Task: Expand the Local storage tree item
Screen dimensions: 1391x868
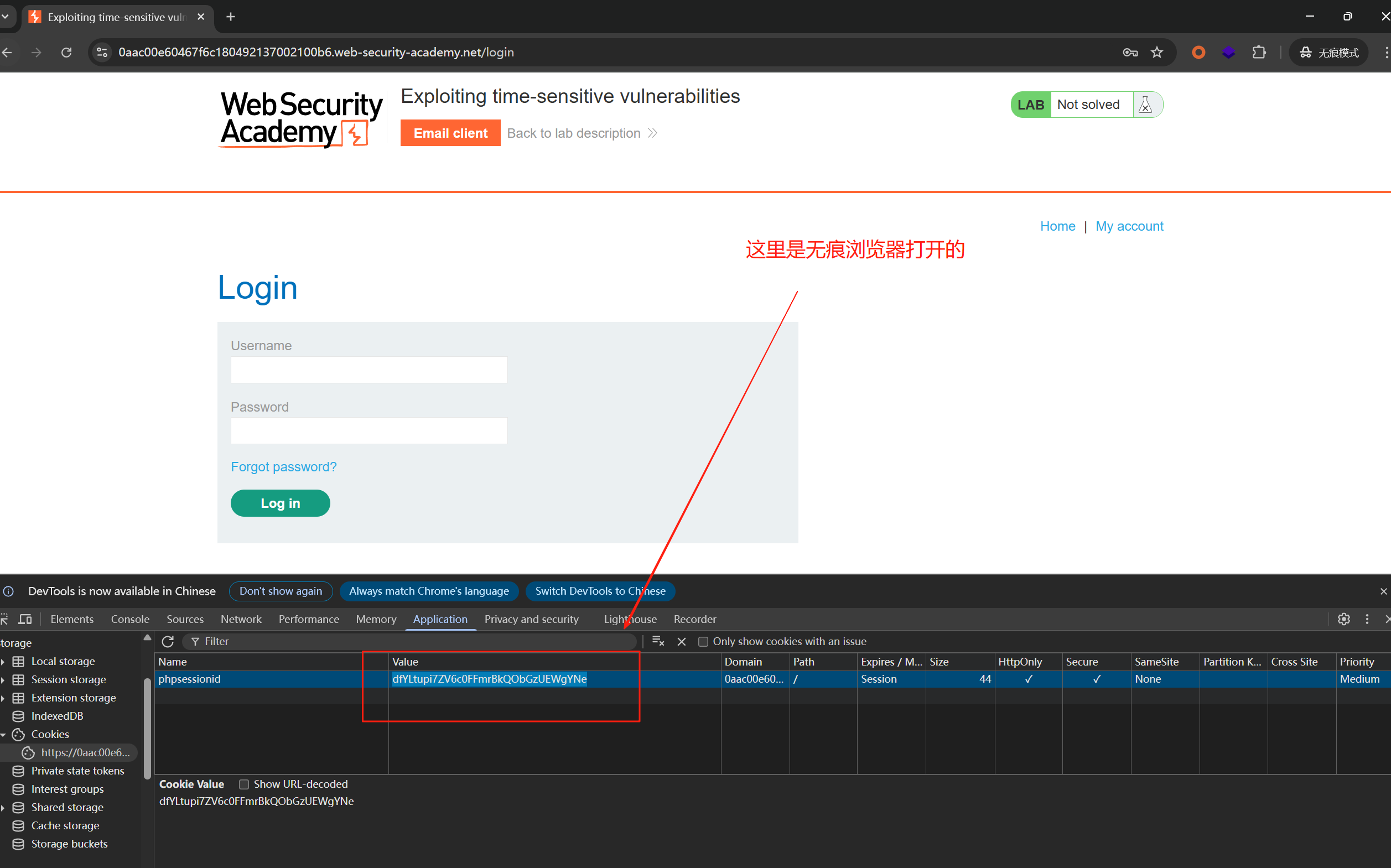Action: tap(3, 662)
